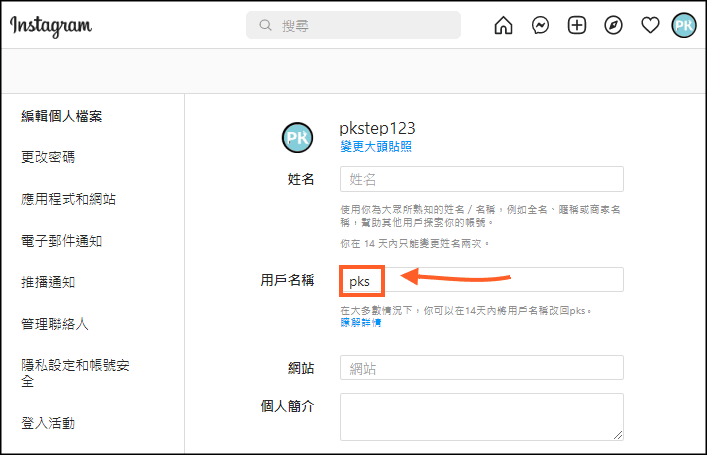Open 電子郵件通知 settings
The width and height of the screenshot is (707, 455).
[62, 241]
